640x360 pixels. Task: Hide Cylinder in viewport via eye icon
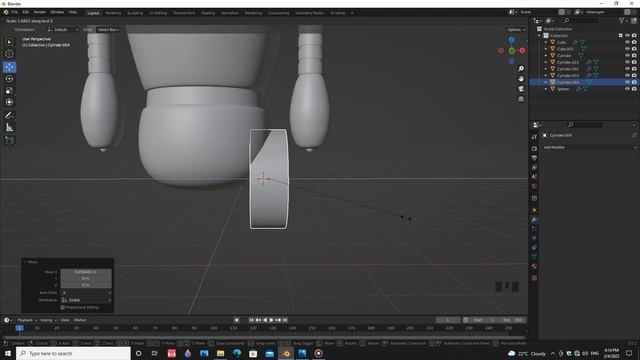(627, 56)
